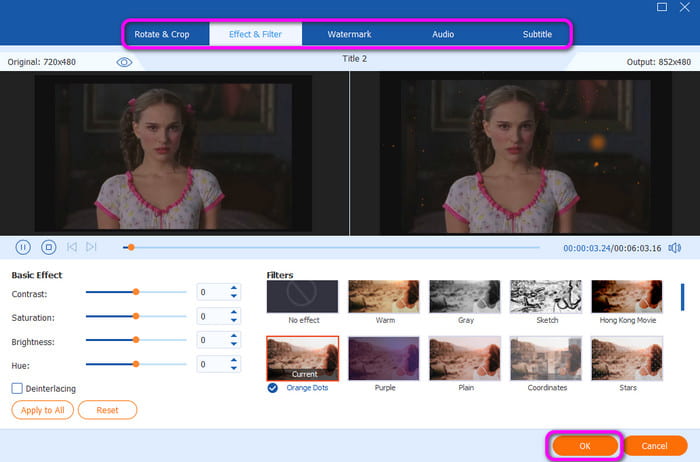Apply the Gray filter
Viewport: 700px width, 462px height.
coord(465,296)
